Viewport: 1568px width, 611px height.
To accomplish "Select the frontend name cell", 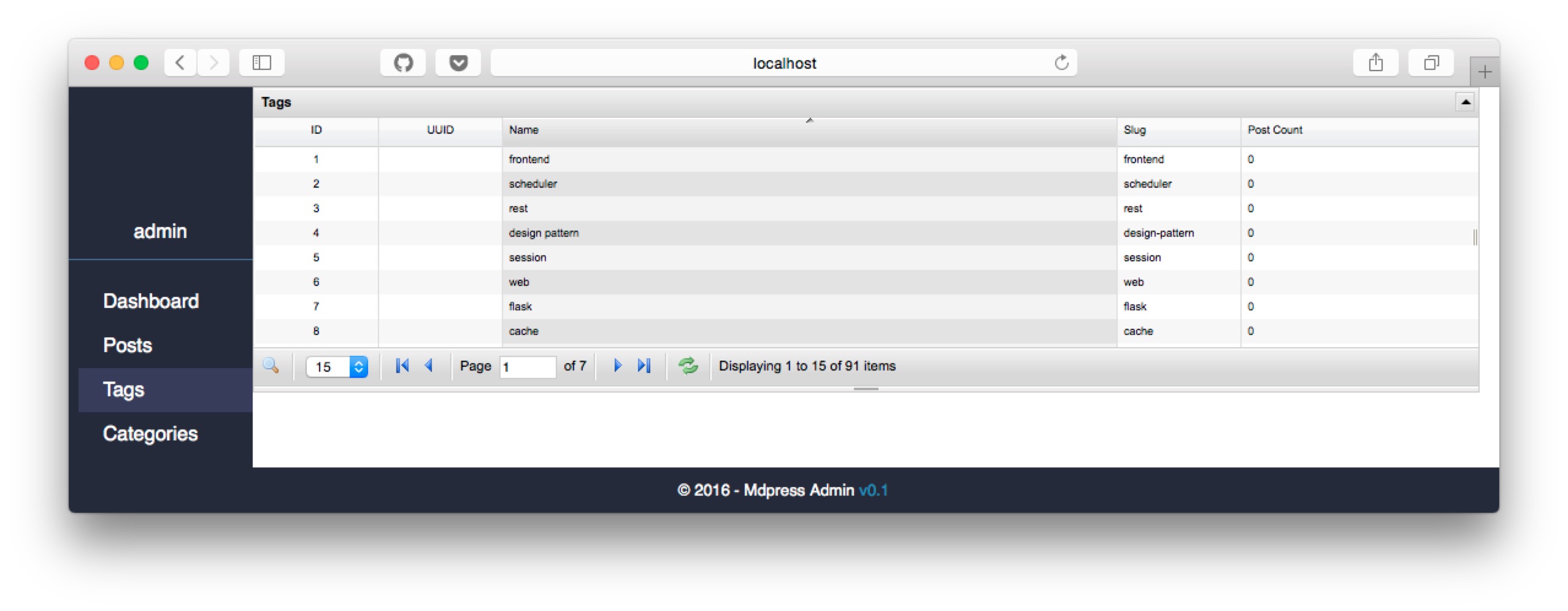I will click(809, 159).
